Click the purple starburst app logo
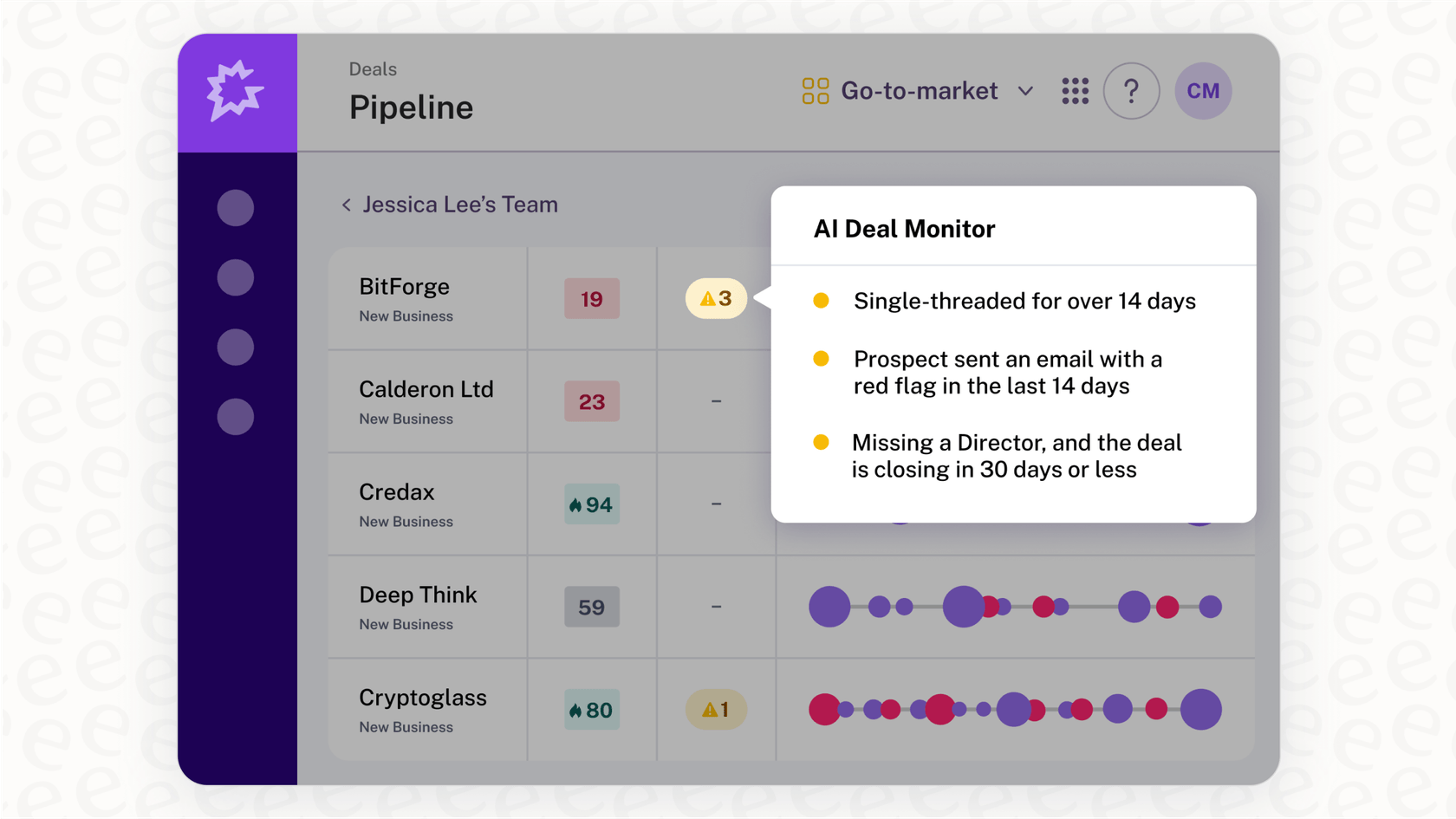The image size is (1456, 819). point(236,91)
